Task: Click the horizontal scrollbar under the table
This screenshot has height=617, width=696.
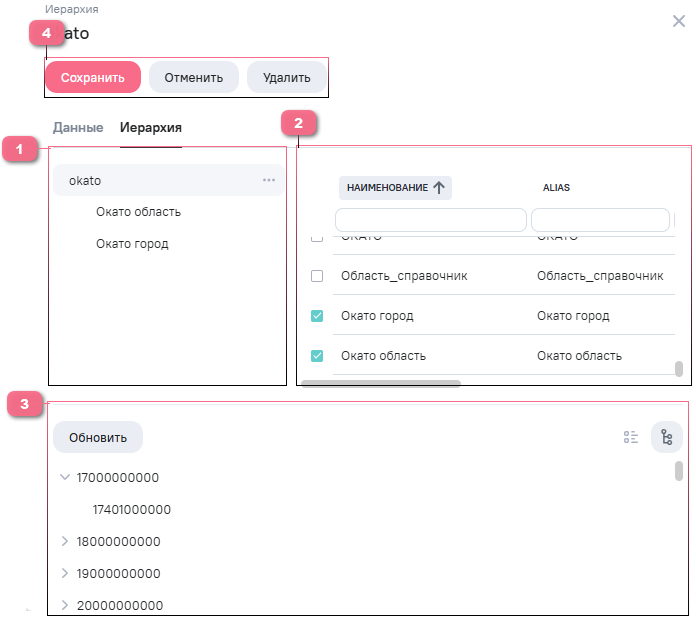Action: point(380,383)
